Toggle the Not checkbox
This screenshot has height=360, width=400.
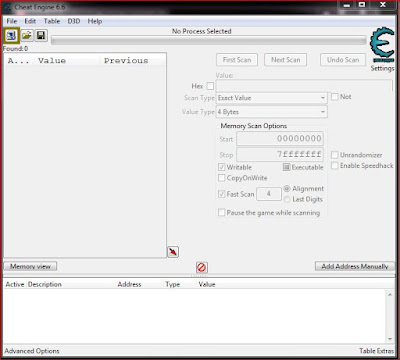coord(335,97)
